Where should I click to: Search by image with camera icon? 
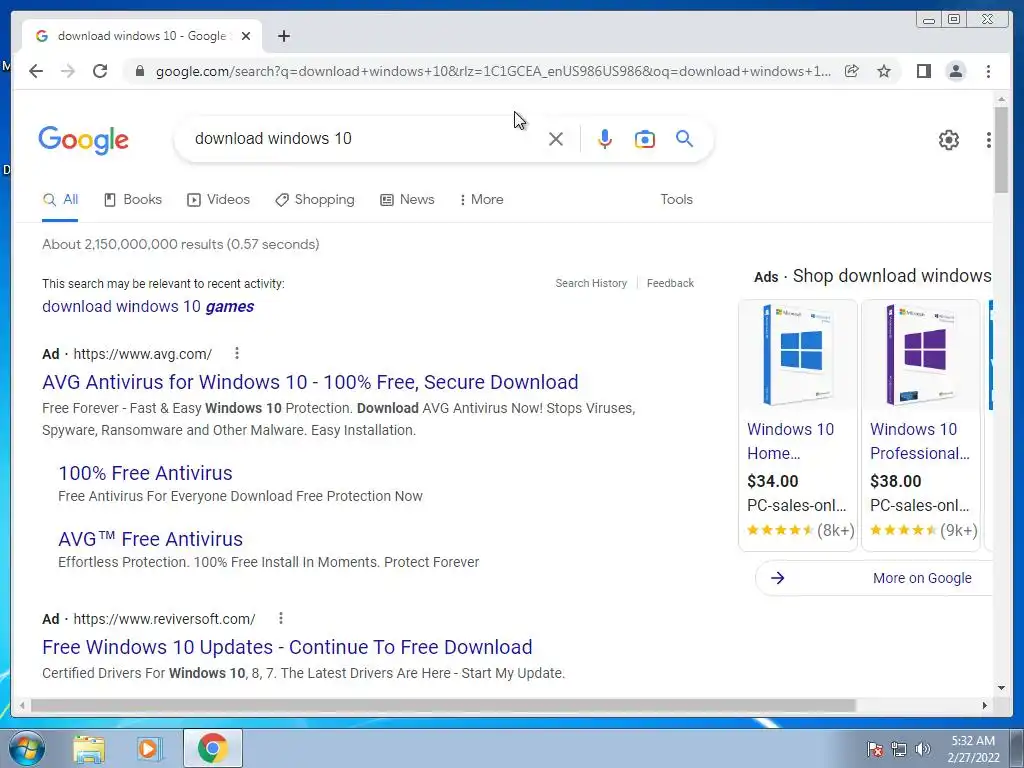(x=645, y=138)
